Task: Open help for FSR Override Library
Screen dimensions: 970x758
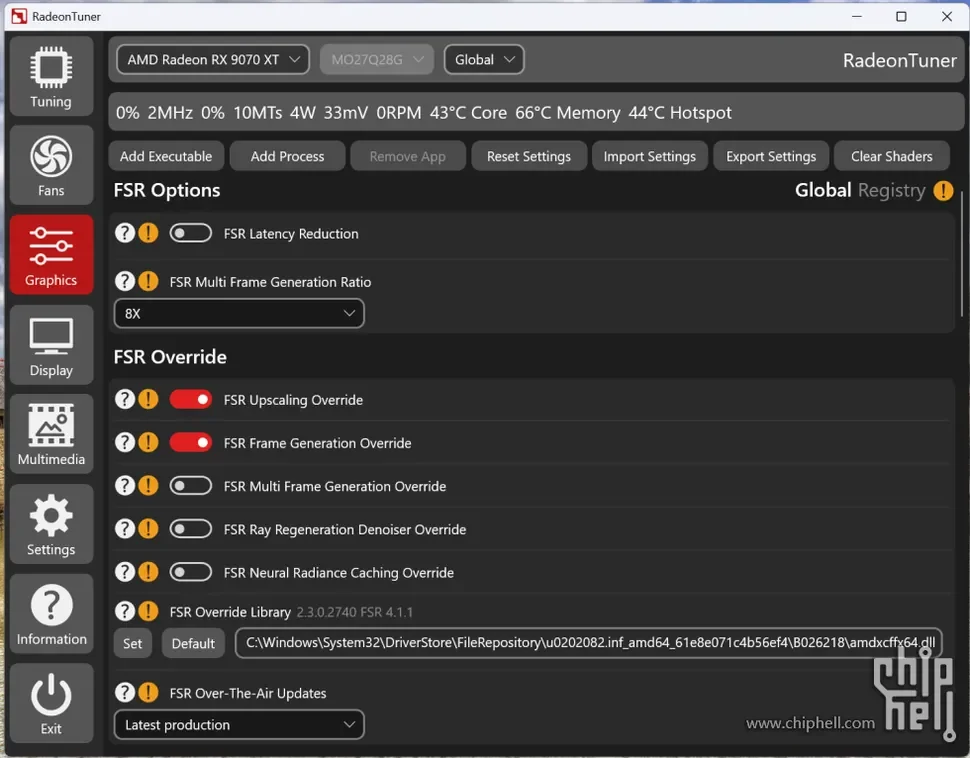Action: (125, 612)
